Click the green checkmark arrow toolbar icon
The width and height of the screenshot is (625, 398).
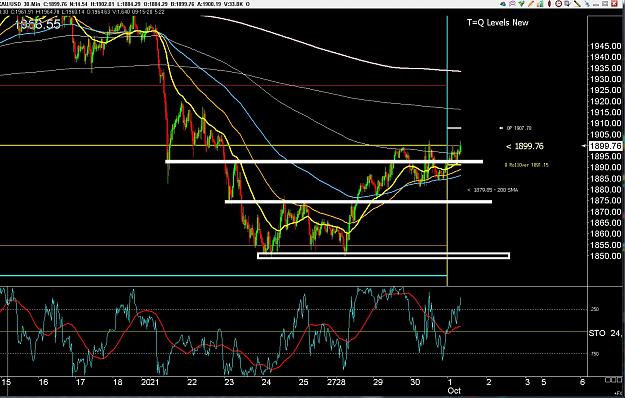click(521, 4)
